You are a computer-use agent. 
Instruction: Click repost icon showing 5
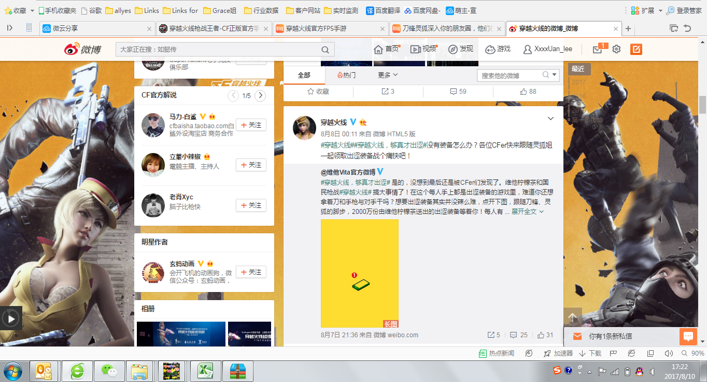[494, 335]
